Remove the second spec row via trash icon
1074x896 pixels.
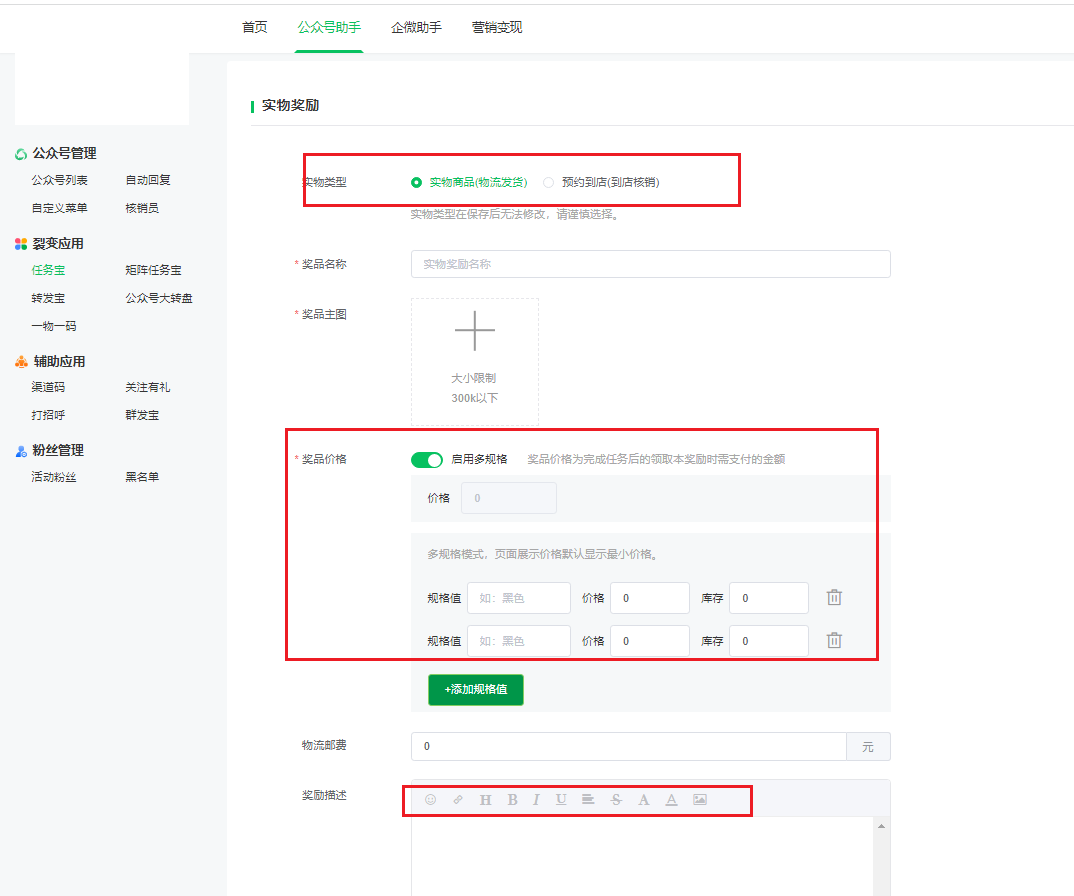tap(834, 640)
